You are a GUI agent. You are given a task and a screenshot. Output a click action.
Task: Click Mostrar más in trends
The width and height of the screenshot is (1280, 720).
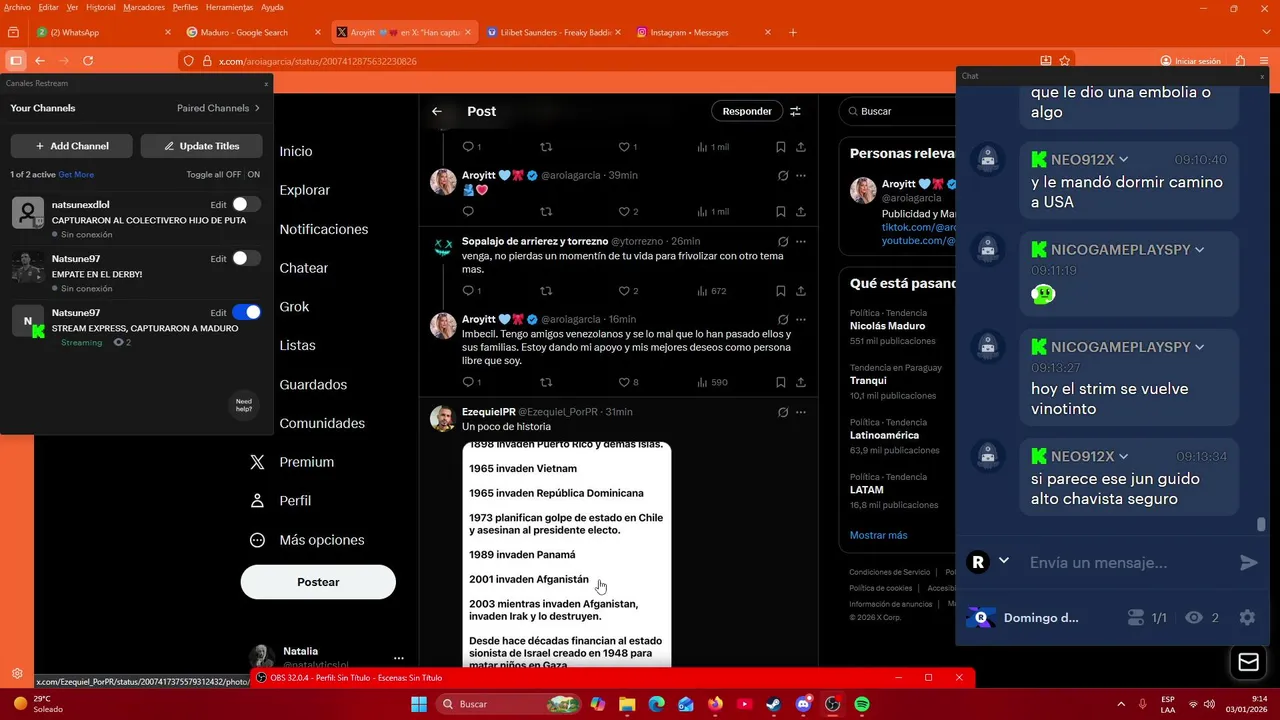click(878, 535)
